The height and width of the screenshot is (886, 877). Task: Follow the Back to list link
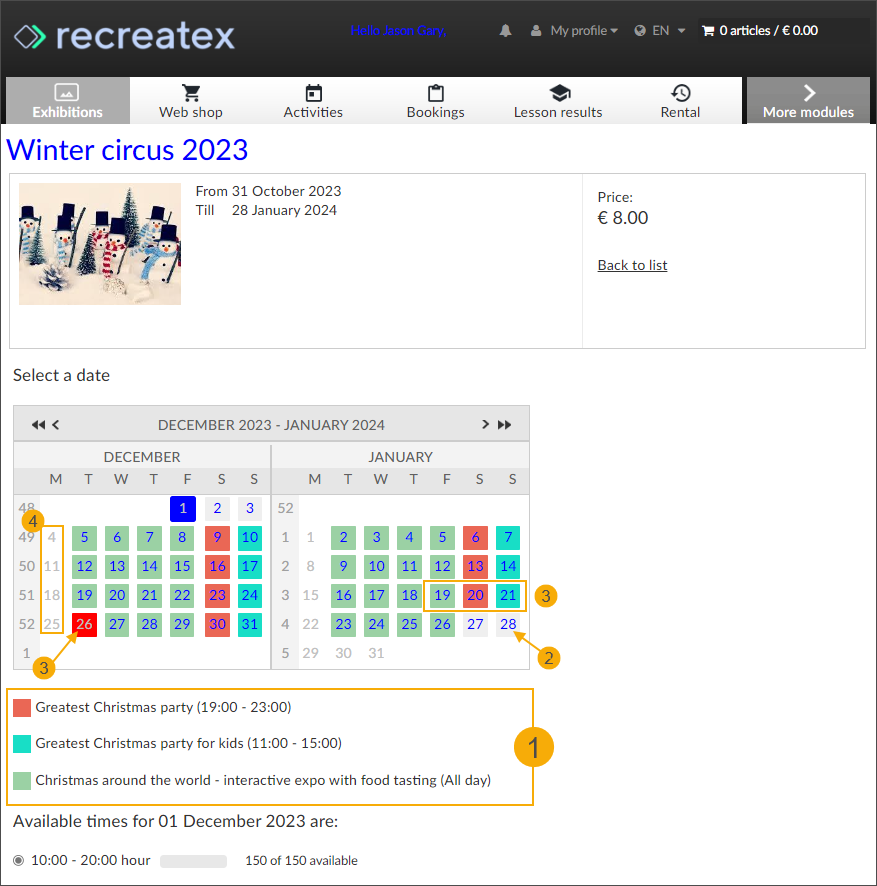(x=632, y=265)
